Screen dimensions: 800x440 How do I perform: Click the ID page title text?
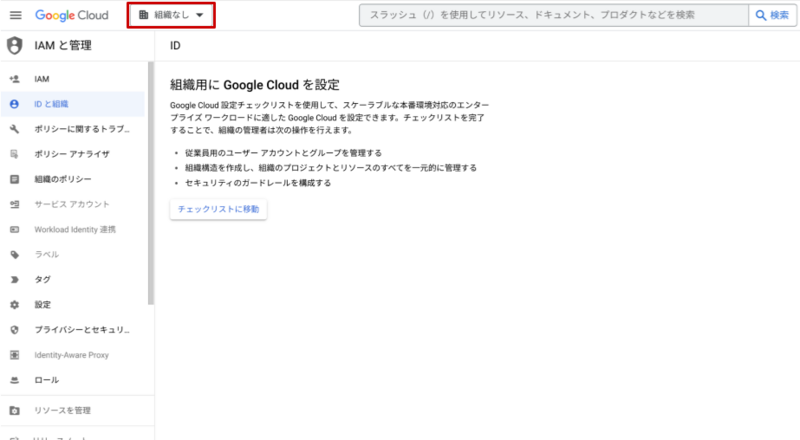[x=175, y=46]
